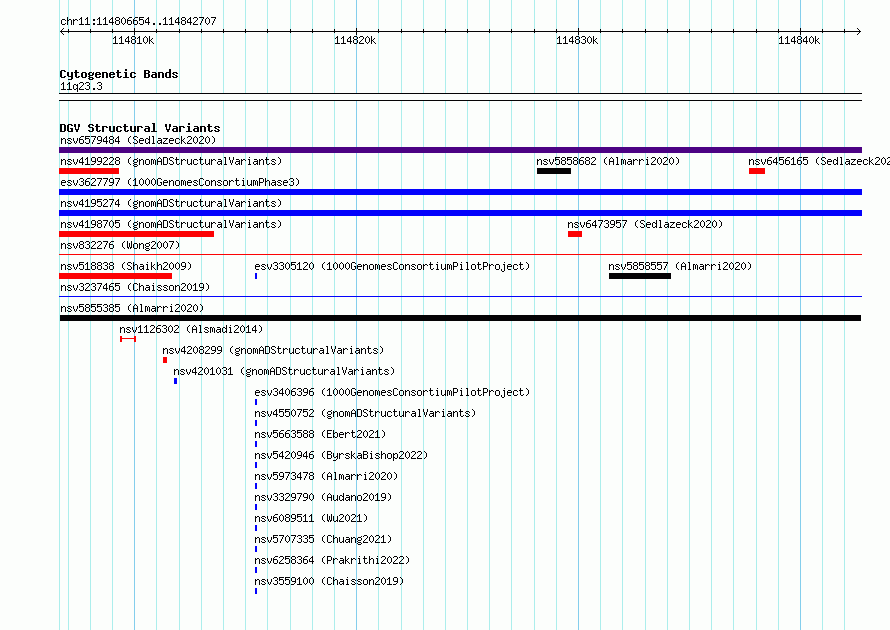890x630 pixels.
Task: Click the DGV Structural Variants track title
Action: [x=140, y=128]
